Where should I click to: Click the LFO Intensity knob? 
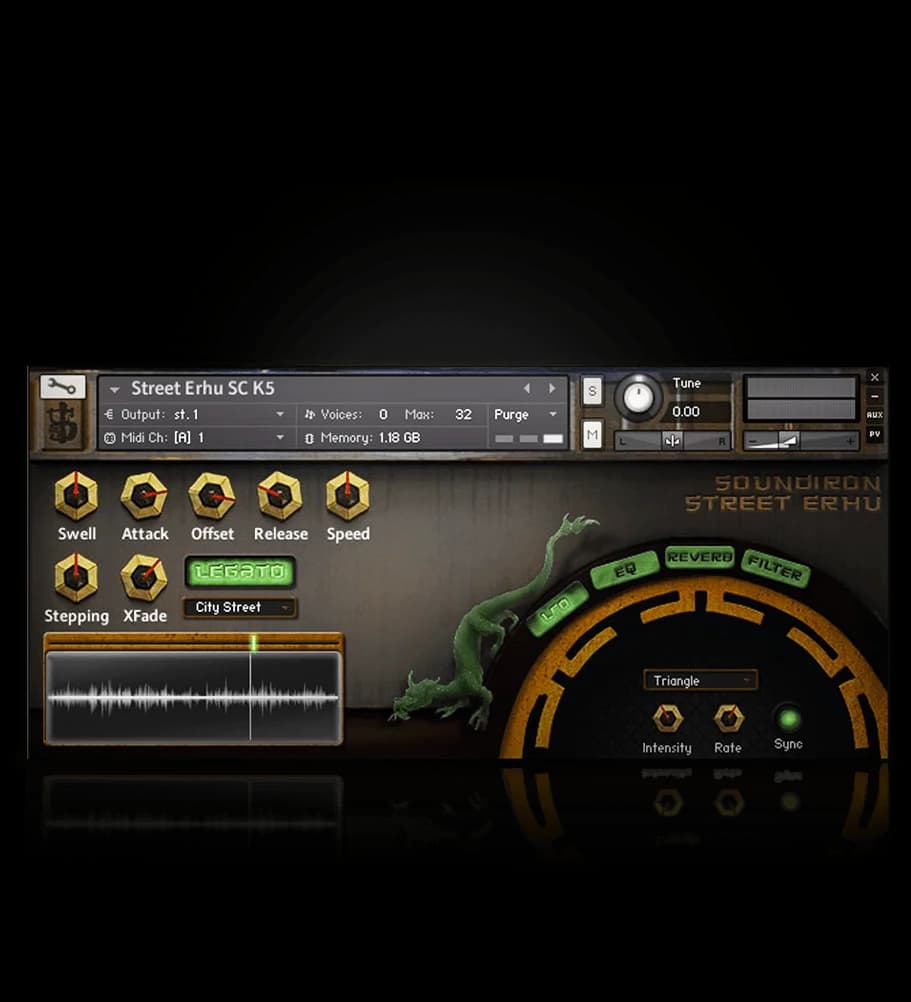pos(667,718)
